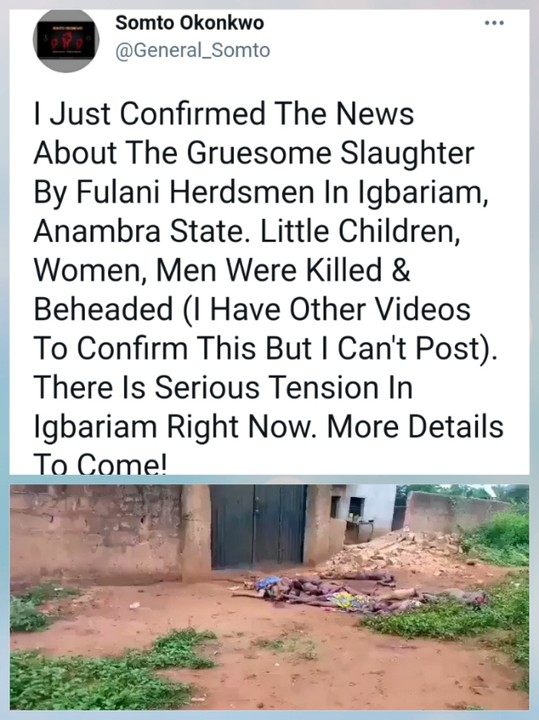
Task: Select 'There Is Serious Tension In' line
Action: point(223,387)
